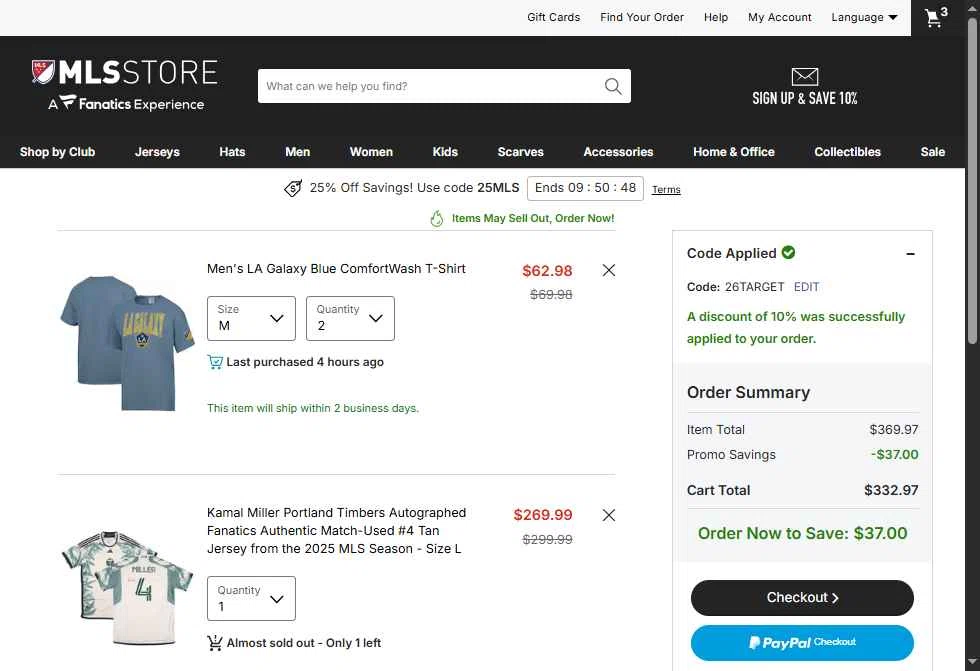
Task: Open the Jerseys menu
Action: pos(157,152)
